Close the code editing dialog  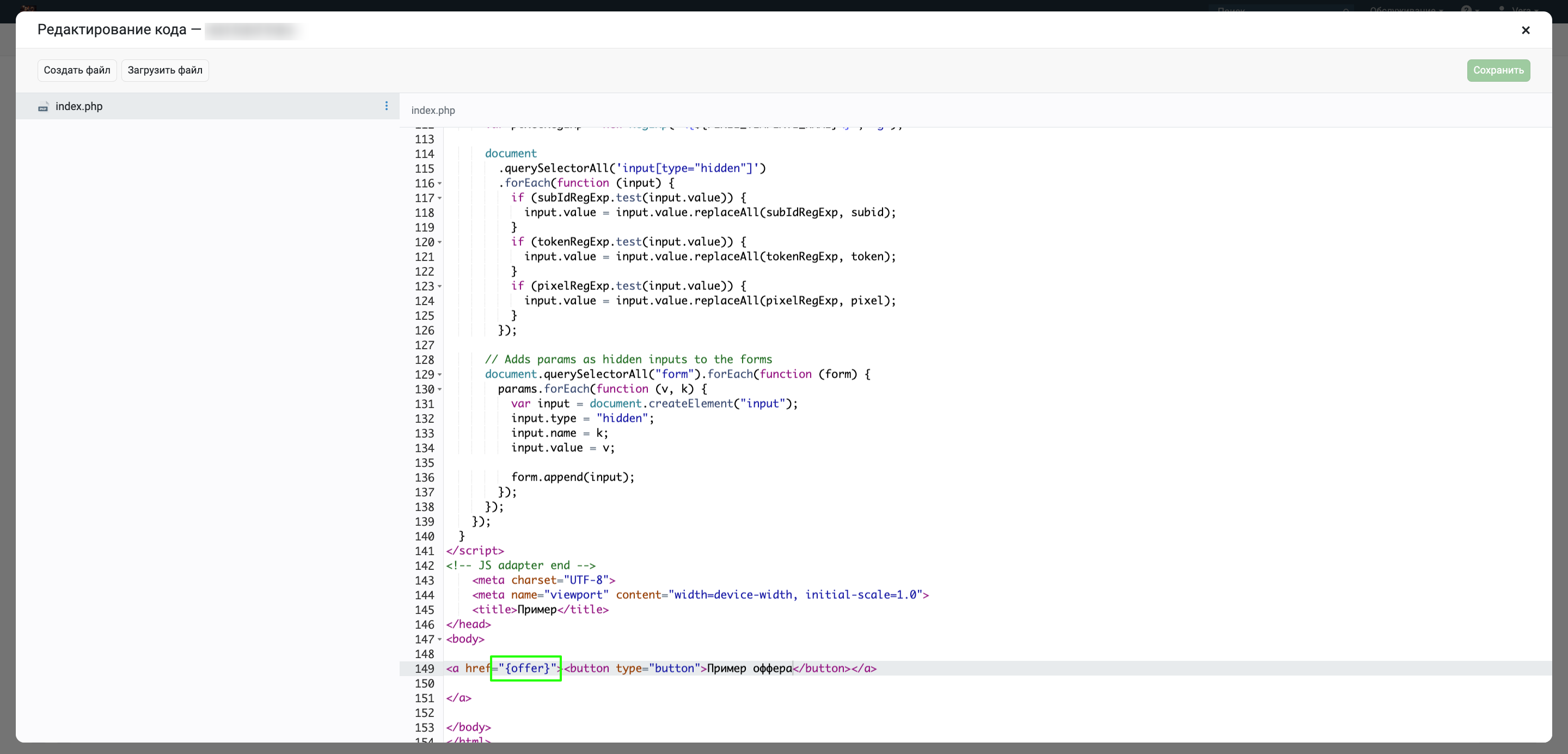click(x=1526, y=30)
